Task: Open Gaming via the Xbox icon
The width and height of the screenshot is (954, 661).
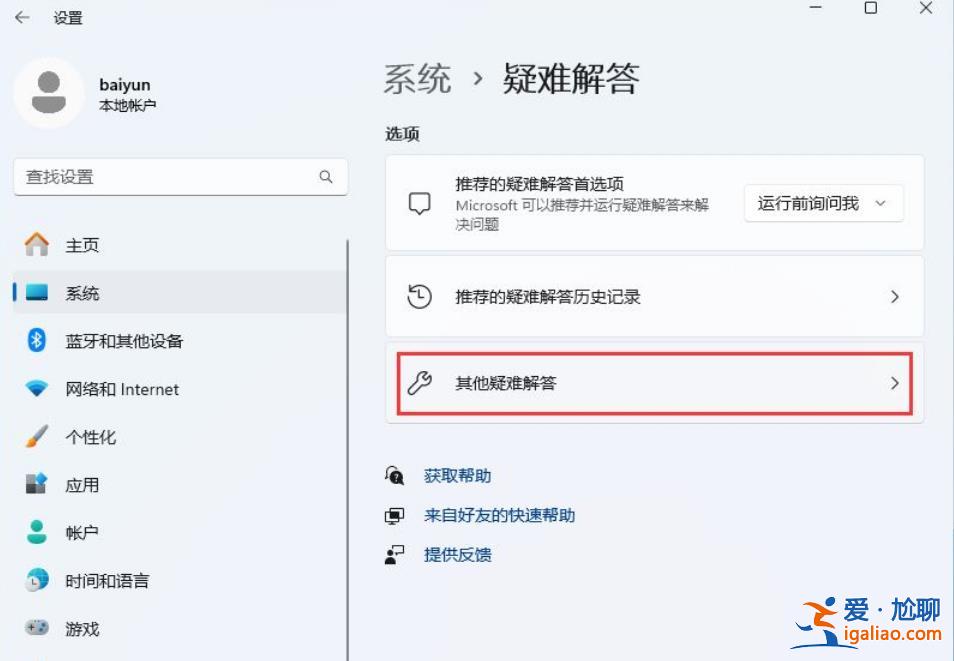Action: click(37, 628)
